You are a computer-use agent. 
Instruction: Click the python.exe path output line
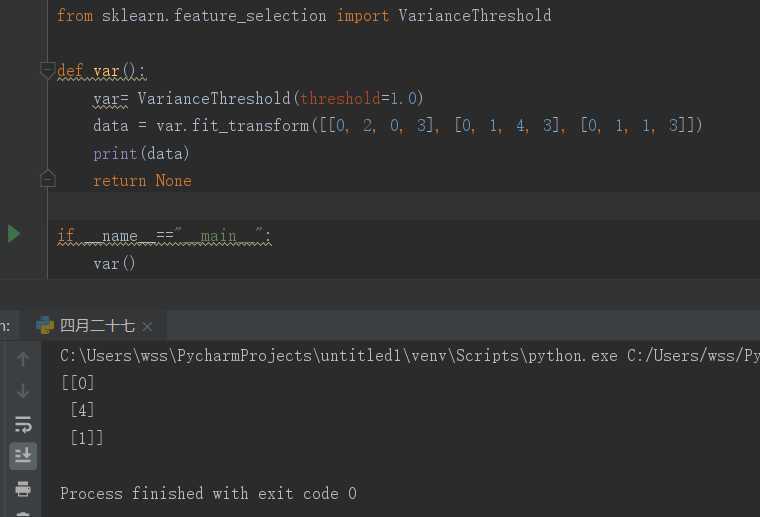pyautogui.click(x=410, y=356)
